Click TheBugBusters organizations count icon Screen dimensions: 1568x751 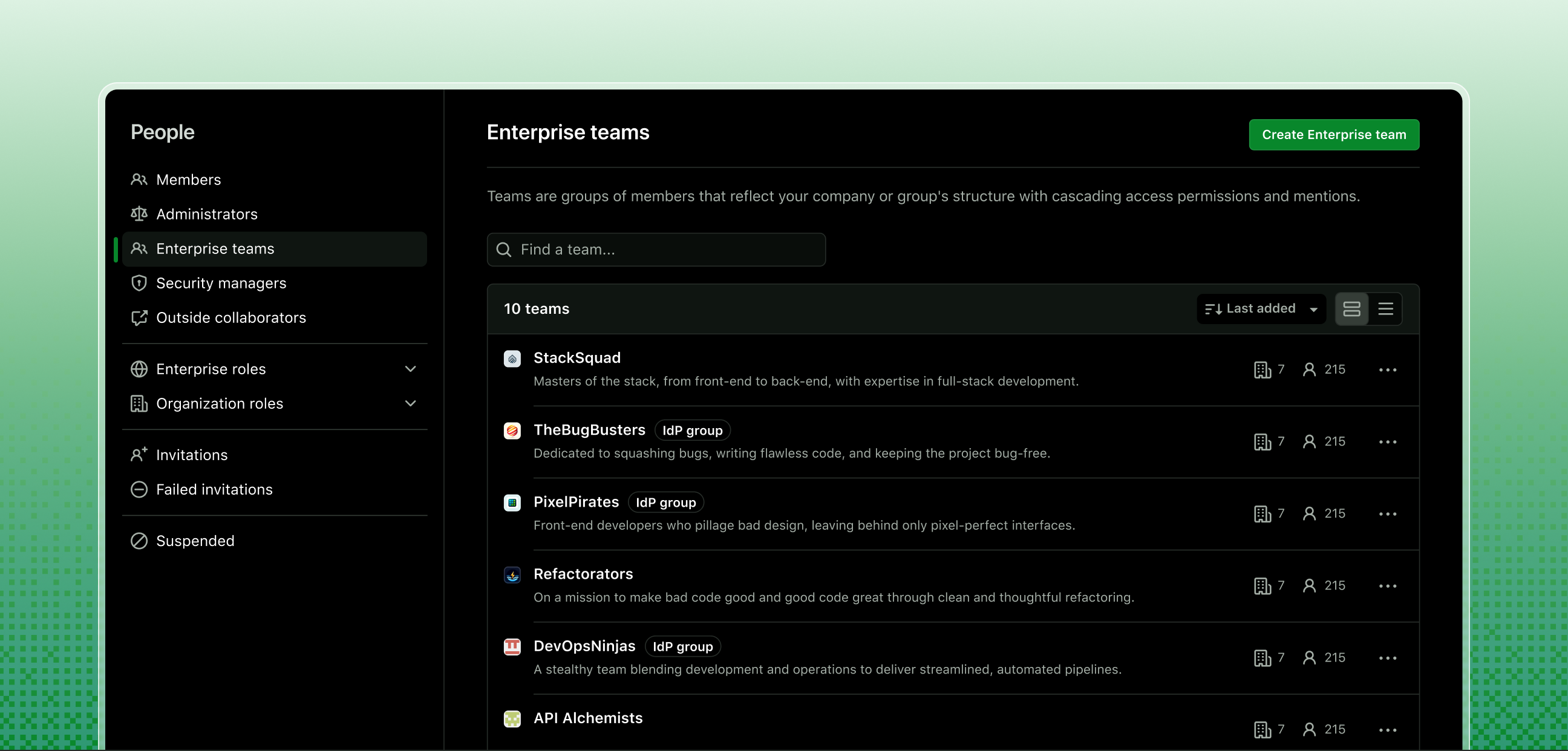coord(1263,441)
